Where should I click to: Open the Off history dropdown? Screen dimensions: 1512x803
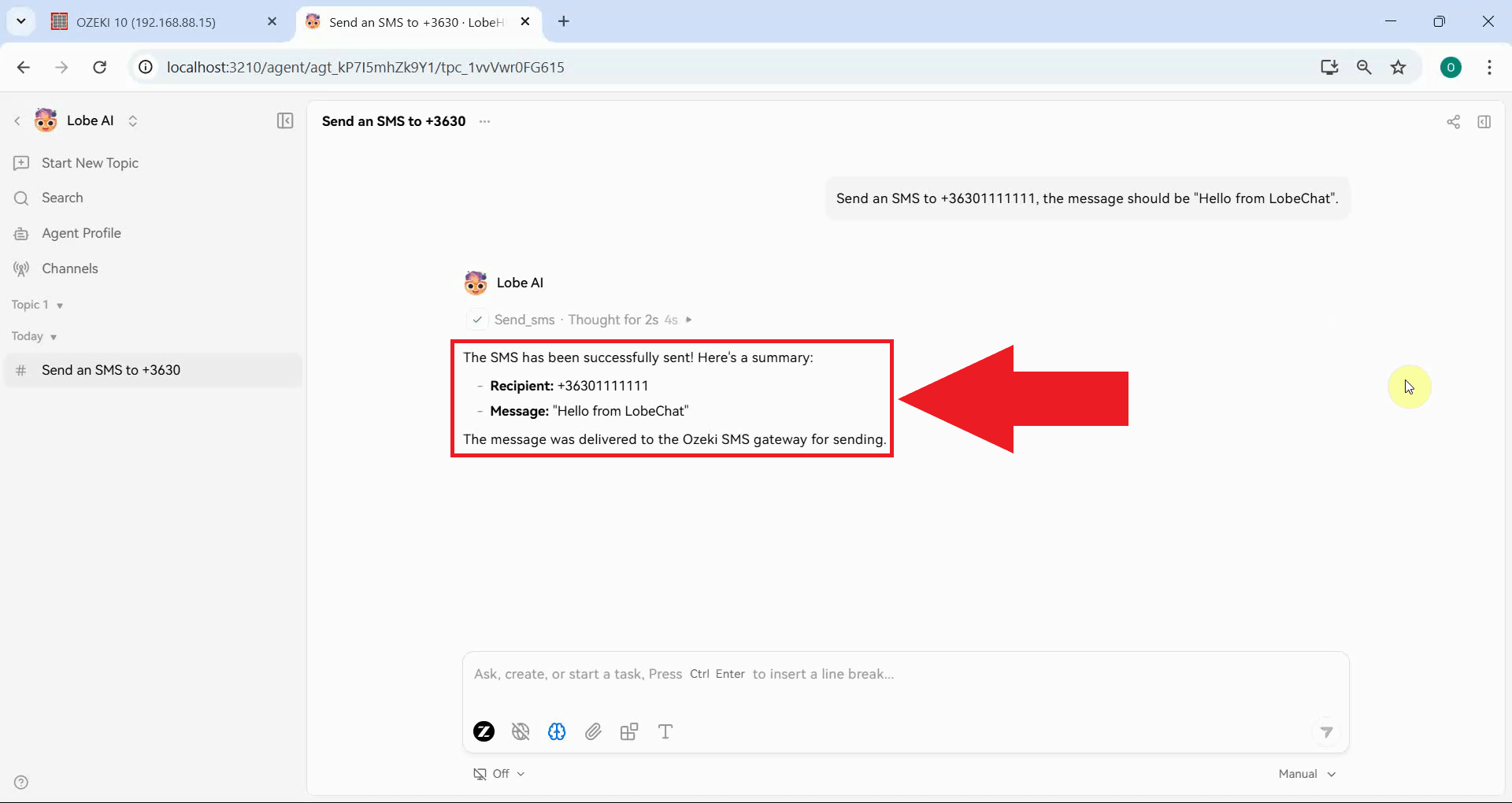pyautogui.click(x=499, y=774)
